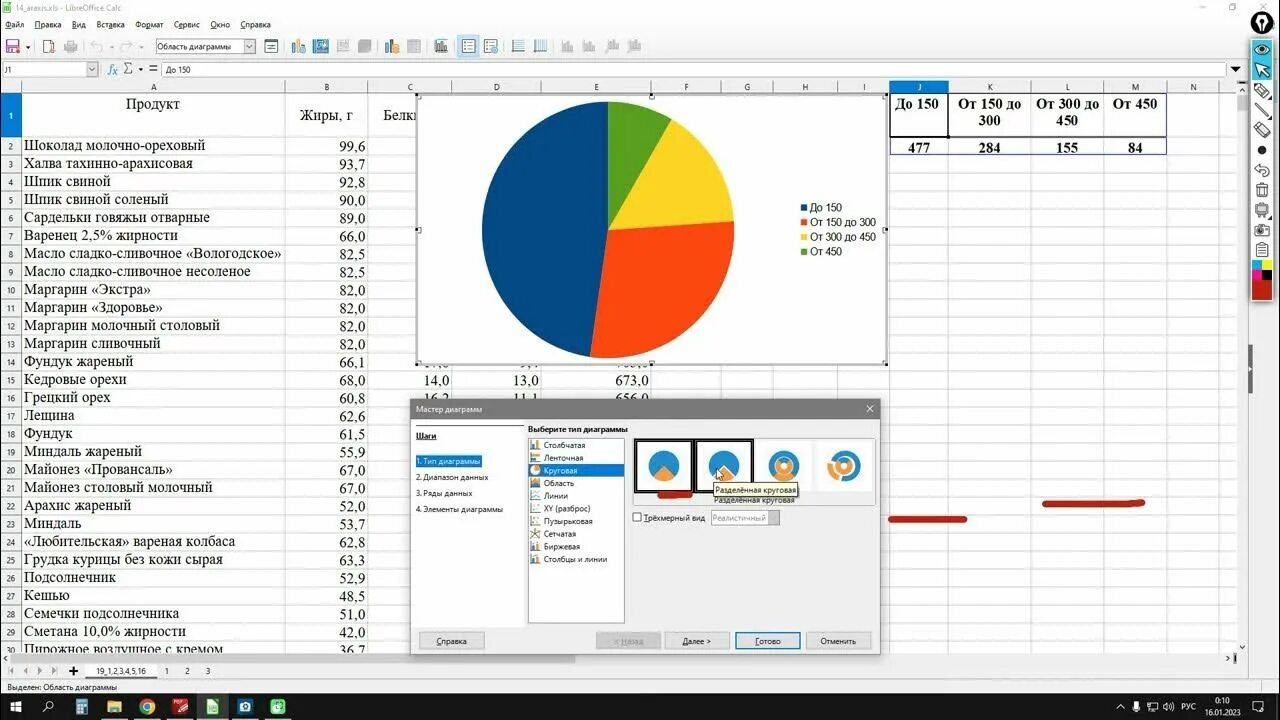Viewport: 1280px width, 720px height.
Task: Click the camera screenshot annotation icon
Action: (x=1262, y=230)
